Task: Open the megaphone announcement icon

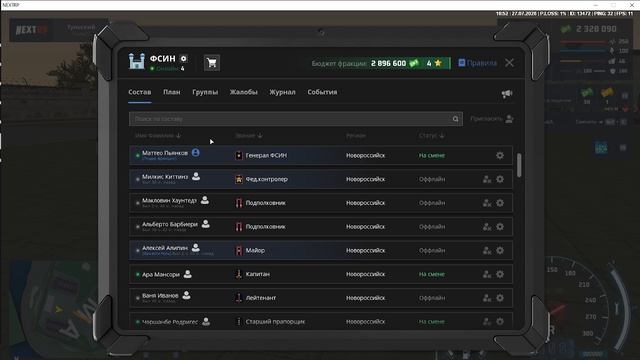Action: 507,94
